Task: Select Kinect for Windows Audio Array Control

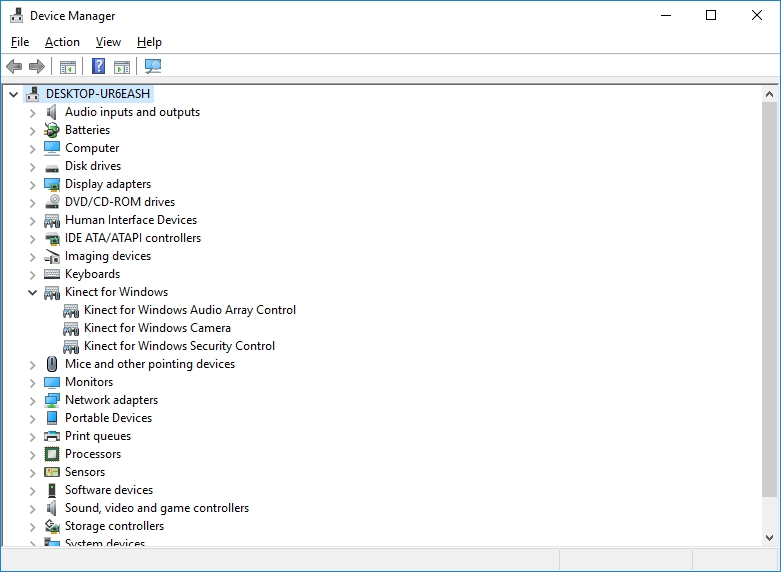Action: tap(190, 310)
